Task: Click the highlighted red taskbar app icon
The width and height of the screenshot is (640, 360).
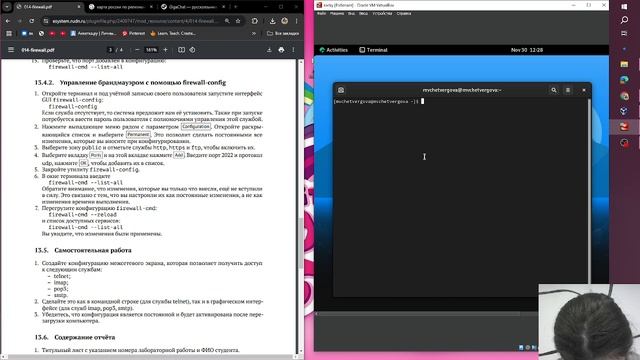Action: (624, 127)
